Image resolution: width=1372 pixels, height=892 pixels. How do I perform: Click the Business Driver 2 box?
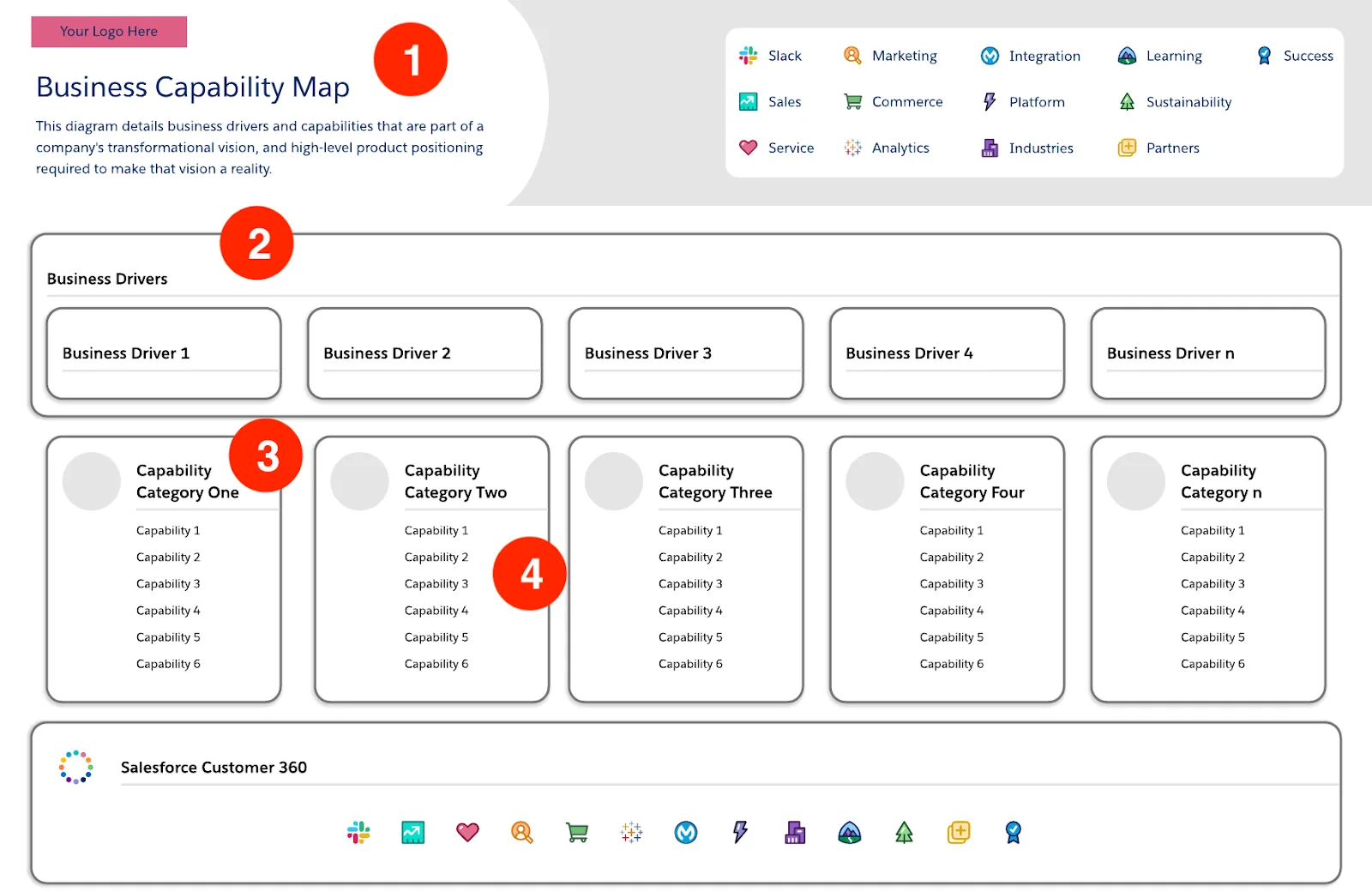pyautogui.click(x=425, y=353)
